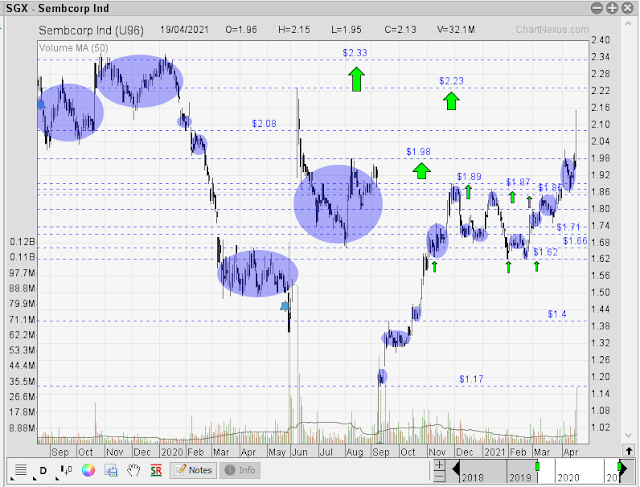This screenshot has width=640, height=487.
Task: Click the '8.88M' volume axis label
Action: [x=22, y=428]
